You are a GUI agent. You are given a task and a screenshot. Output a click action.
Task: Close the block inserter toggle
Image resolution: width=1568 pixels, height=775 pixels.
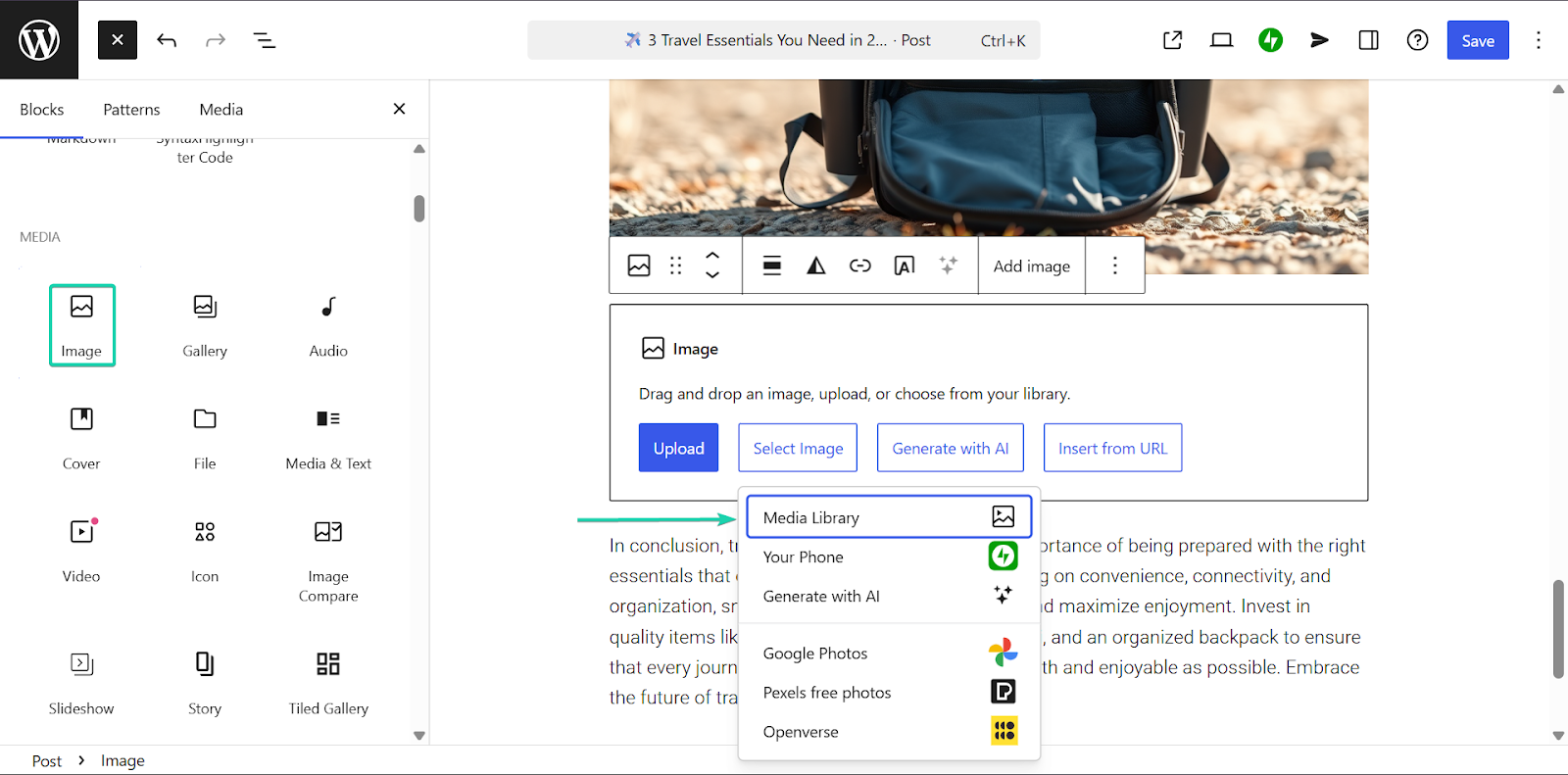(x=118, y=40)
